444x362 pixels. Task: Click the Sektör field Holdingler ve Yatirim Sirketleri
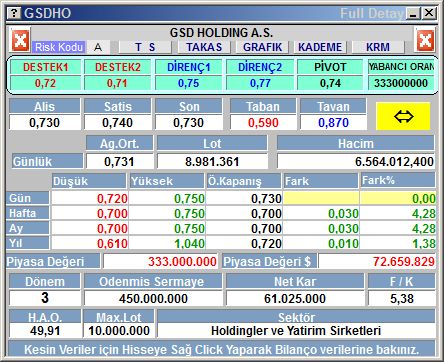click(296, 331)
